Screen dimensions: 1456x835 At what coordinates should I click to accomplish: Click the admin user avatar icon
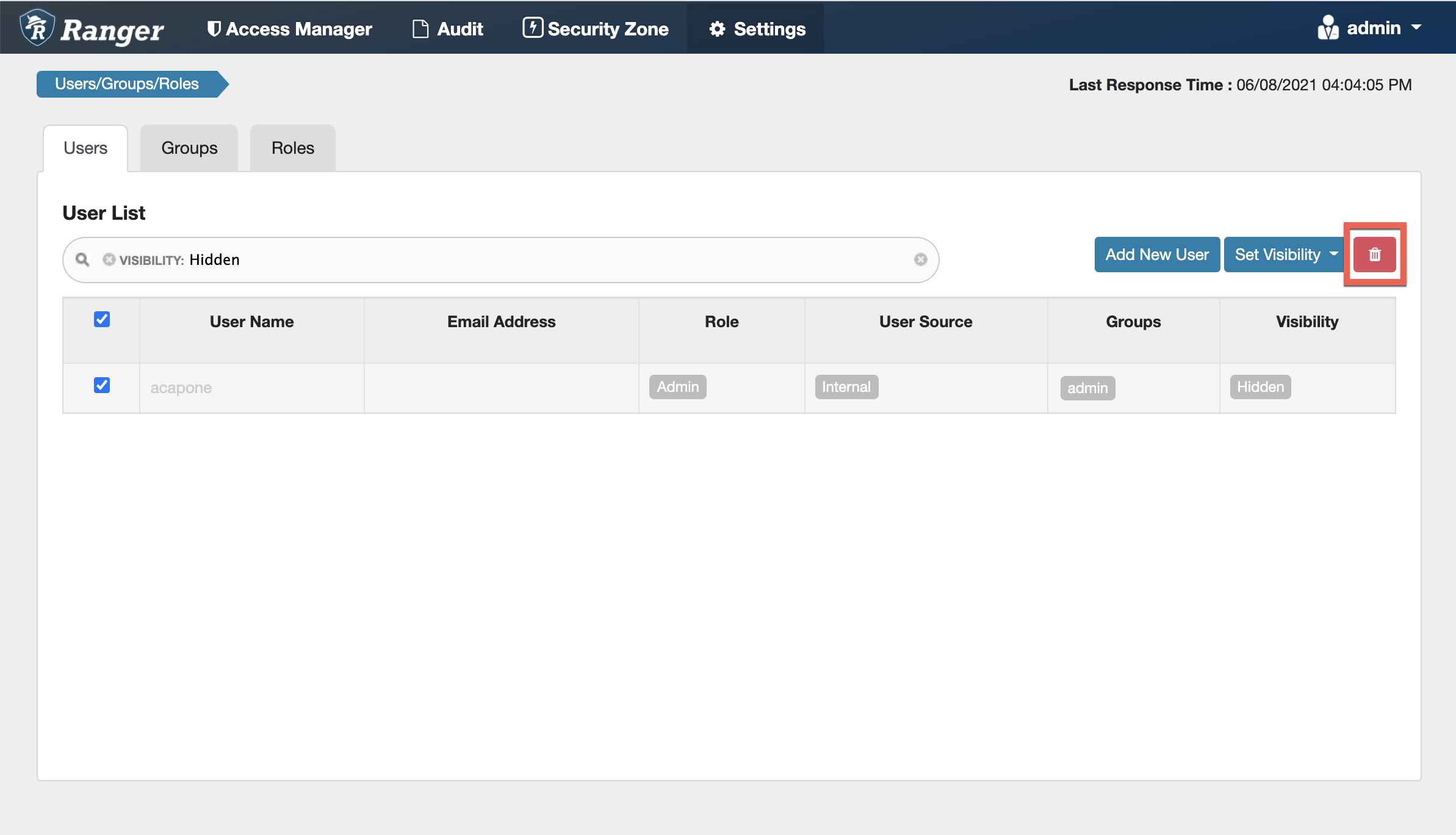click(1327, 28)
